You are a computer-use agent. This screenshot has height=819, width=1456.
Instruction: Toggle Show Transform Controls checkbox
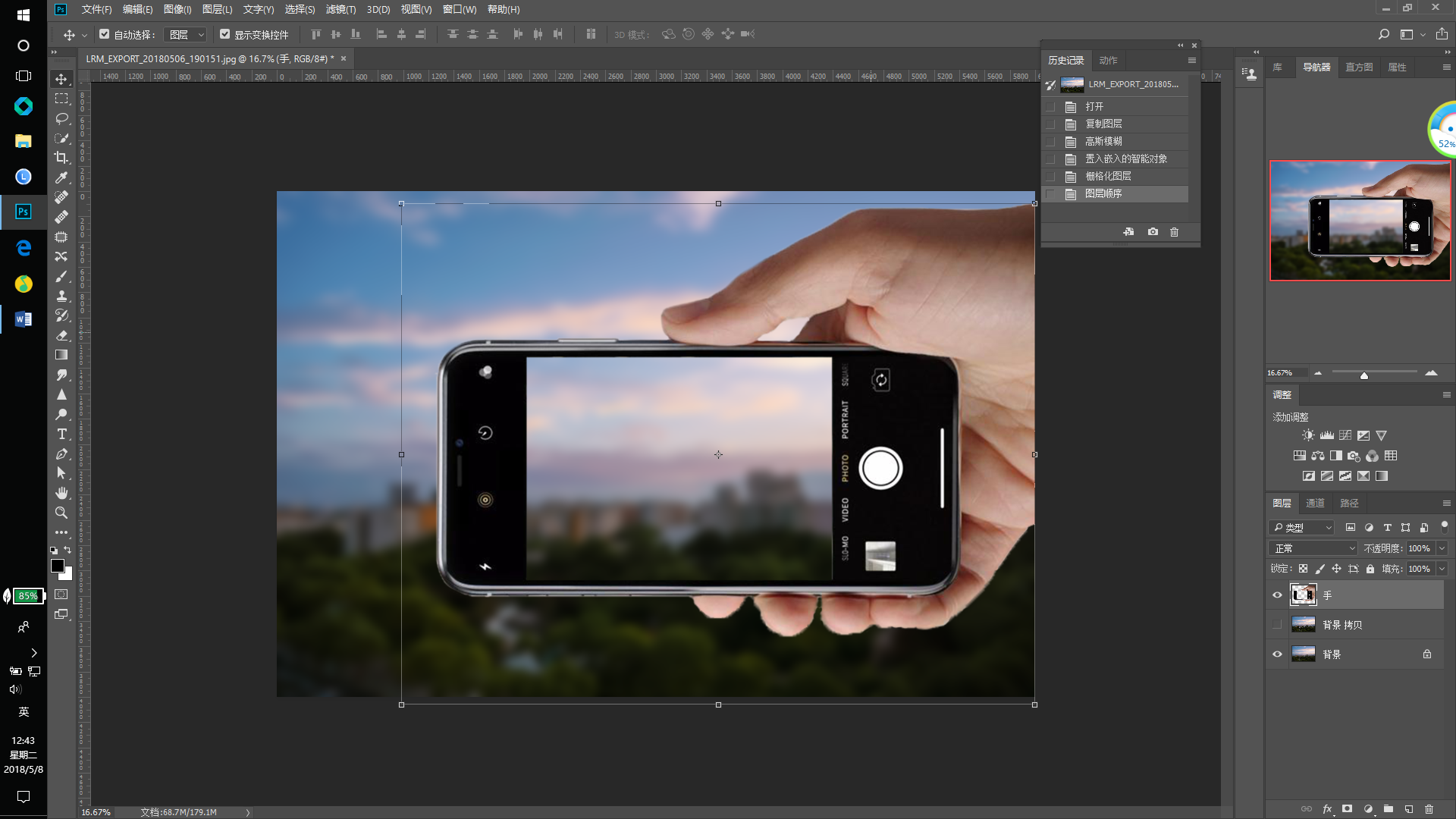click(225, 34)
